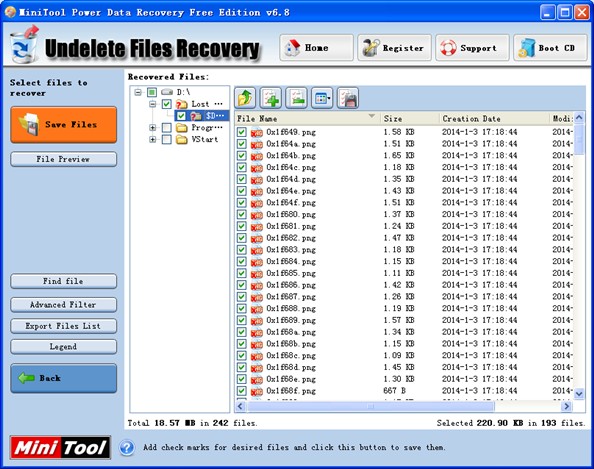Click the Save Files button
The width and height of the screenshot is (594, 469).
click(63, 125)
